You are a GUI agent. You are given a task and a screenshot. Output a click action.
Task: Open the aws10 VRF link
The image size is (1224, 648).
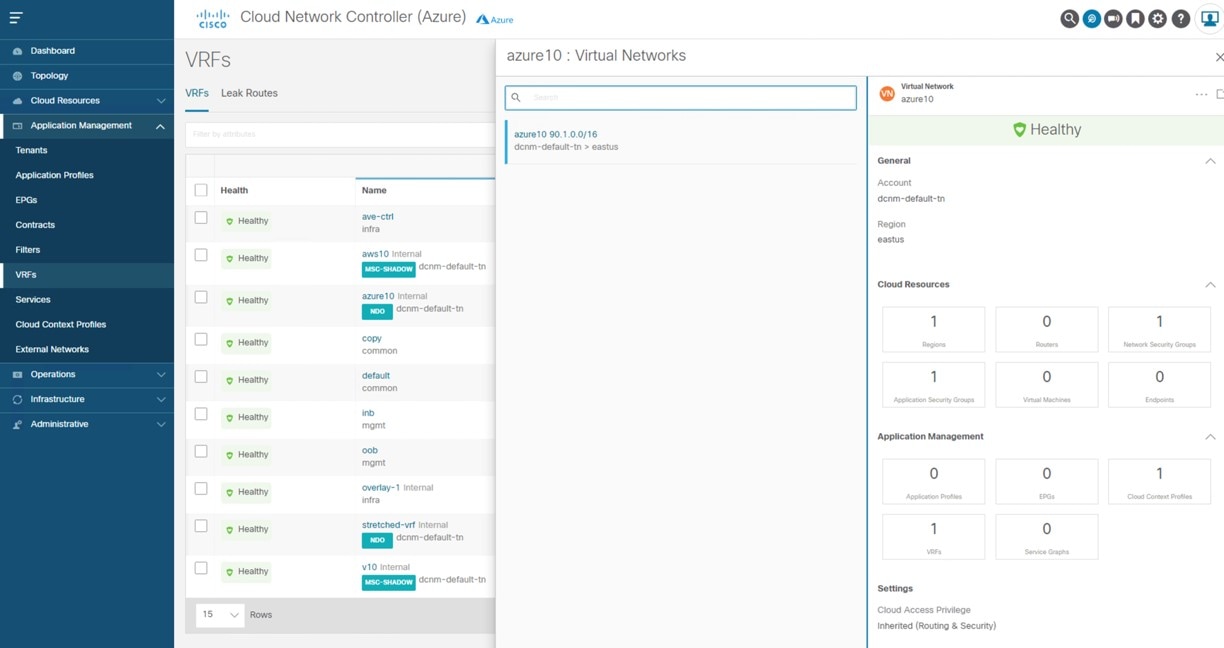375,254
